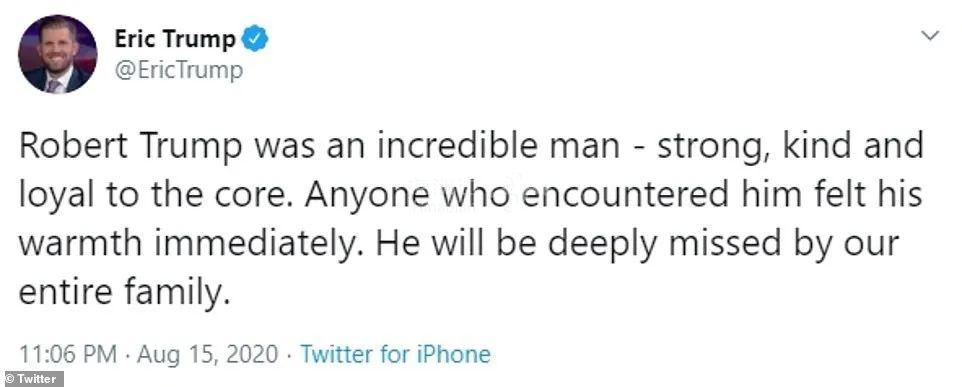Image resolution: width=962 pixels, height=387 pixels.
Task: Click the phrase "strong, kind and"
Action: [x=790, y=148]
